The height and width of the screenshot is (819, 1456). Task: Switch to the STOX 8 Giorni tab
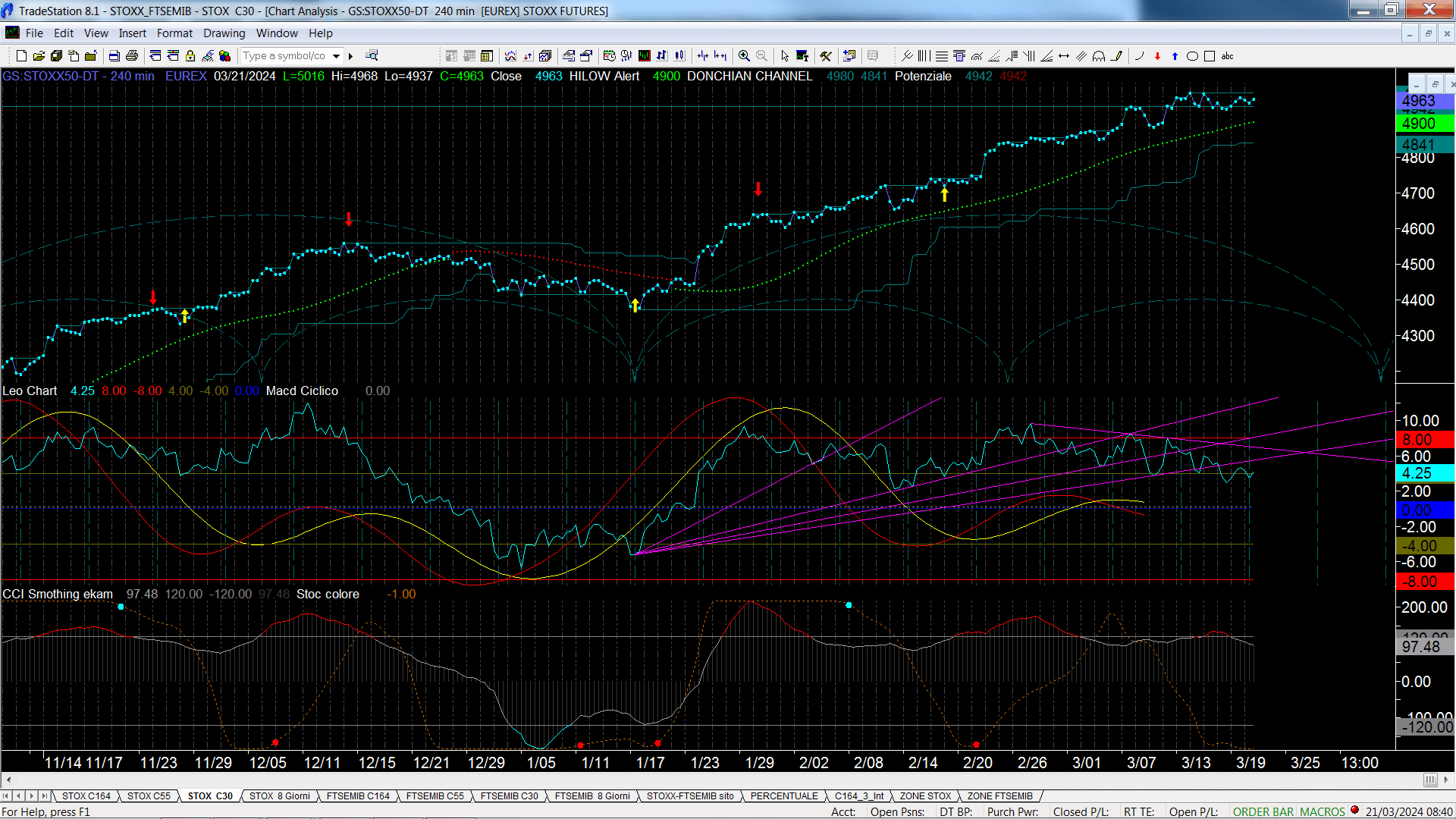tap(280, 796)
